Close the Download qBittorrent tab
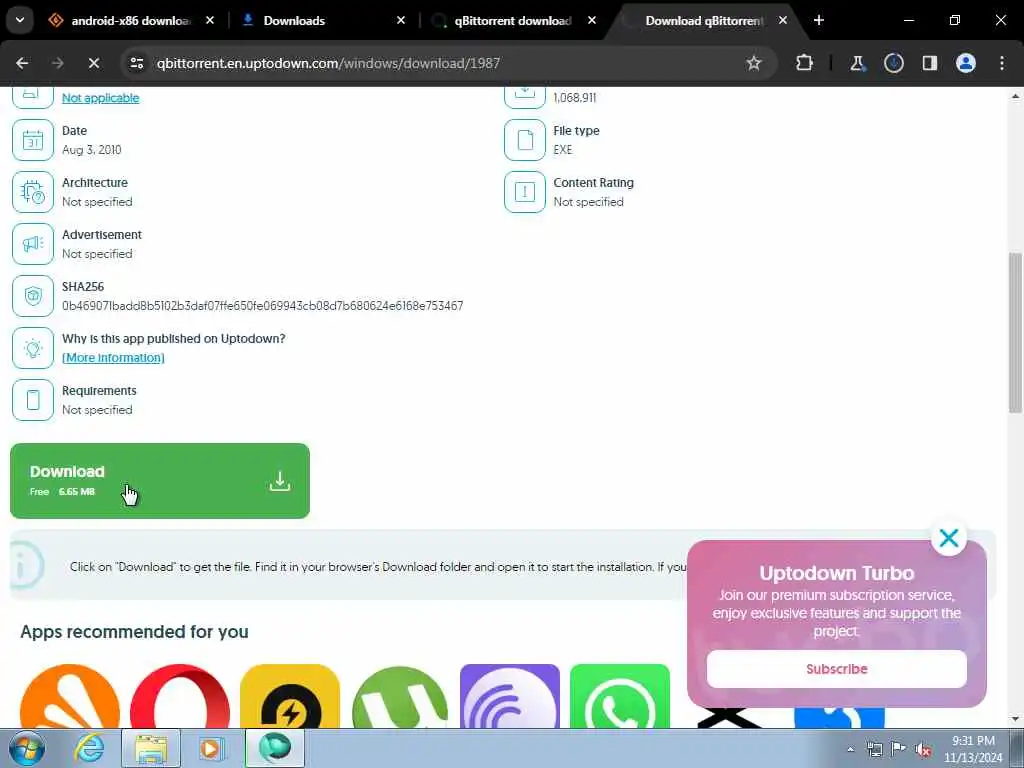This screenshot has width=1024, height=768. (782, 21)
